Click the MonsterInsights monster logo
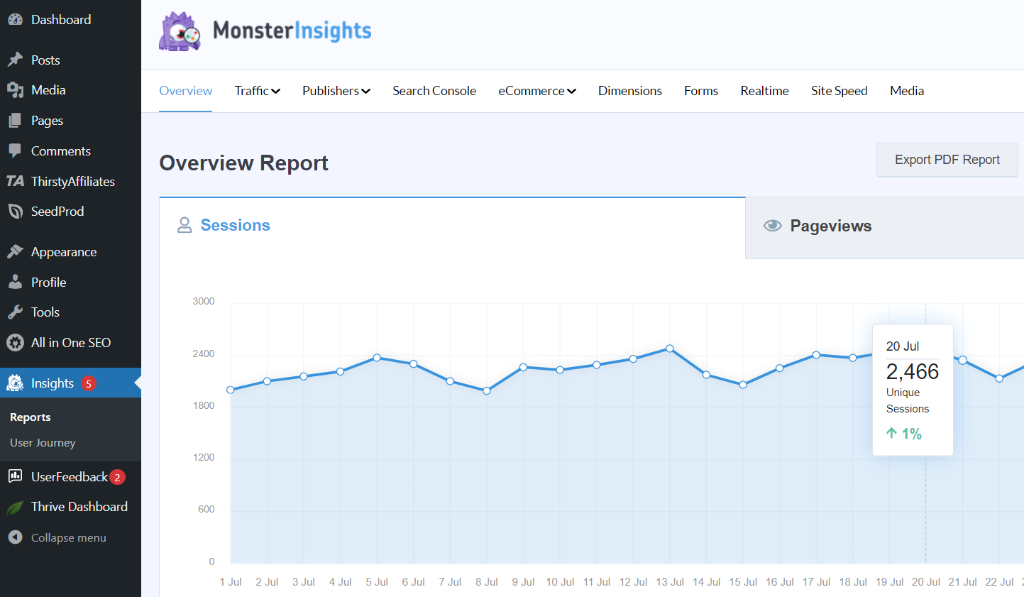Image resolution: width=1024 pixels, height=597 pixels. click(x=180, y=31)
